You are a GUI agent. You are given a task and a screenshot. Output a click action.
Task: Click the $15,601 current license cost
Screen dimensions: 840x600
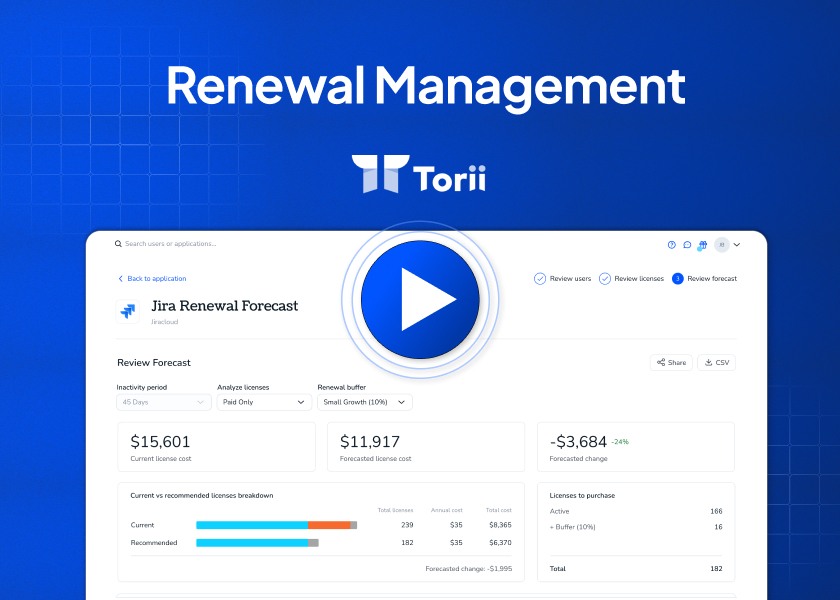[x=160, y=442]
